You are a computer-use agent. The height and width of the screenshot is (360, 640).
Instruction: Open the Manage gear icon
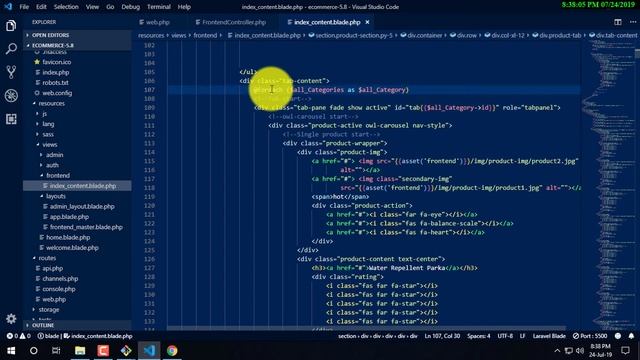coord(11,318)
